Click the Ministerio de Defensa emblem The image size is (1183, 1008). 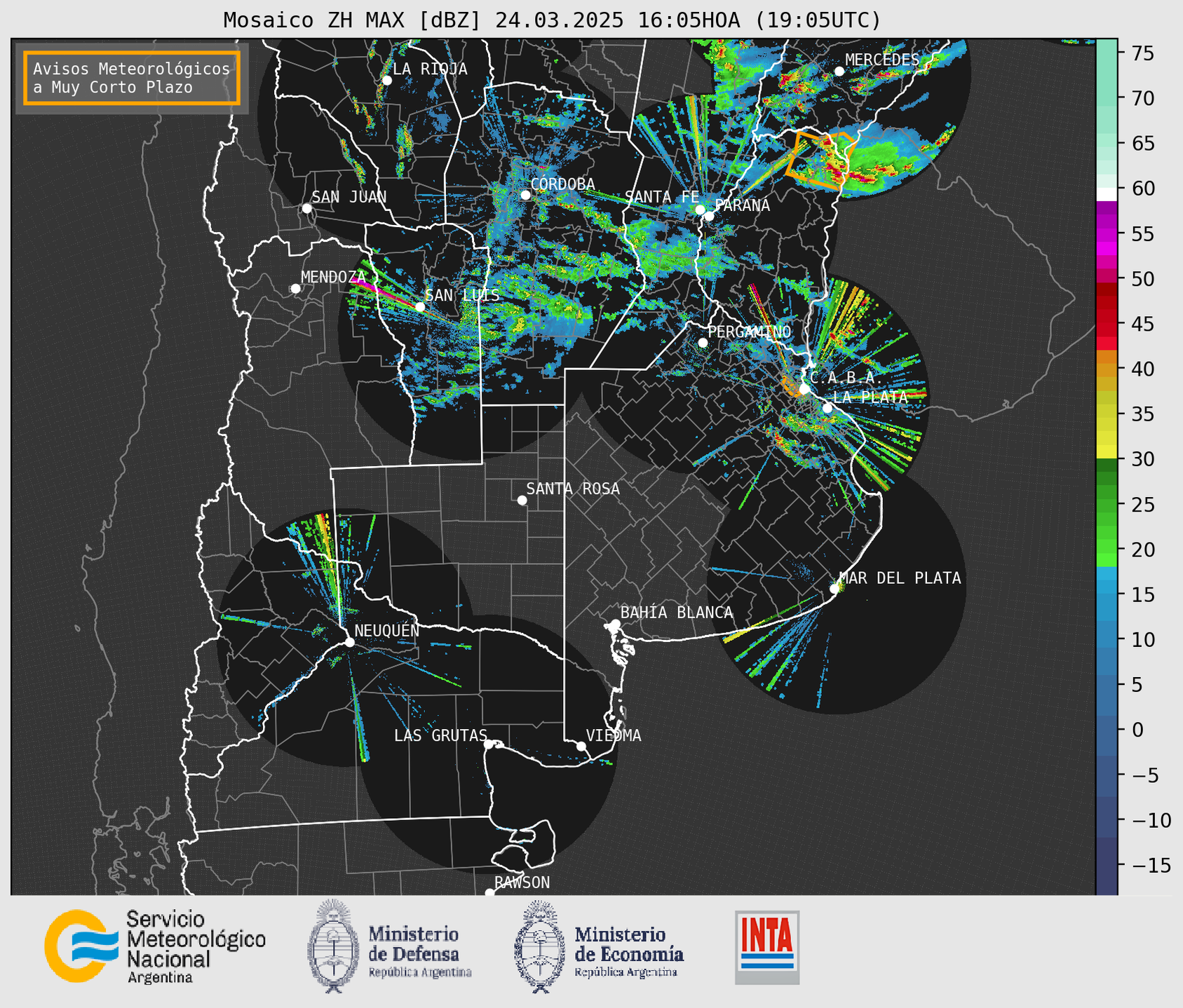pos(333,946)
